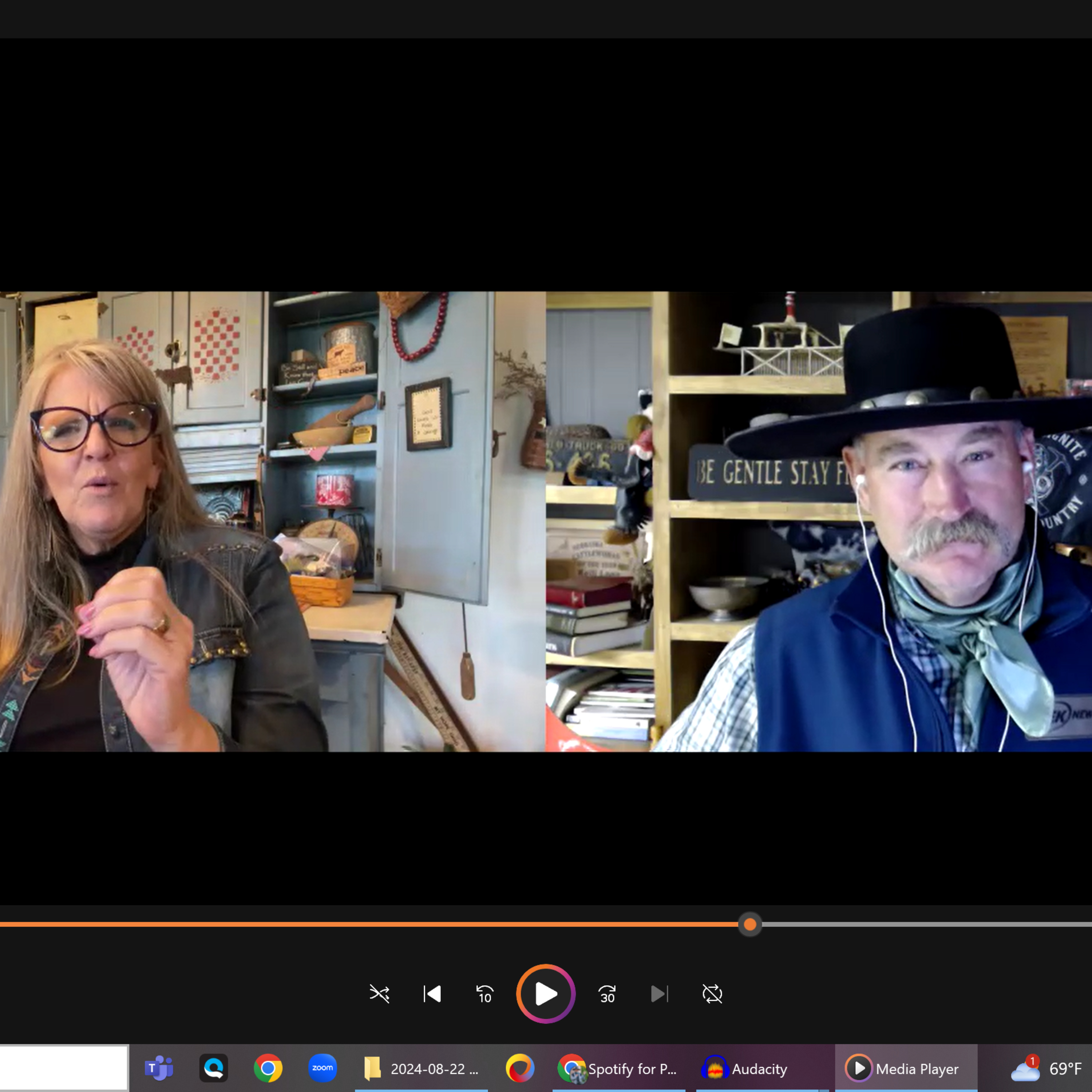Skip back 10 seconds

pos(484,994)
